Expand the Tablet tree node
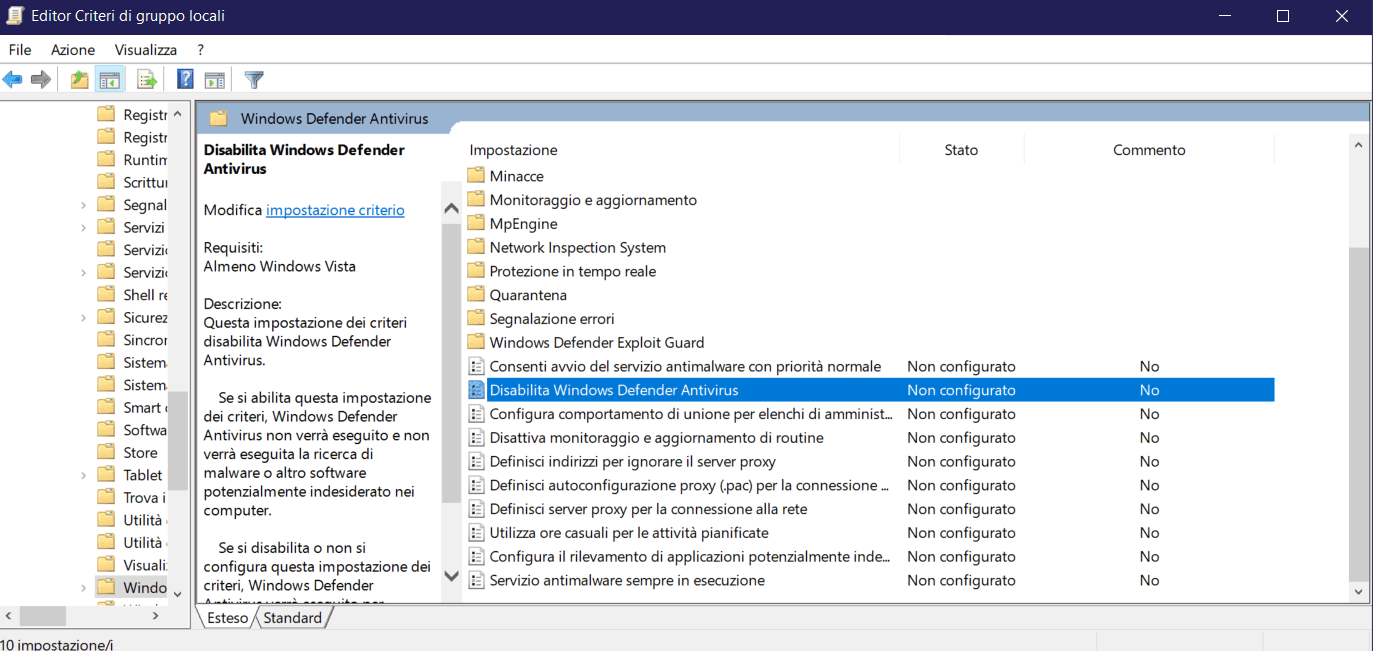 (x=84, y=475)
